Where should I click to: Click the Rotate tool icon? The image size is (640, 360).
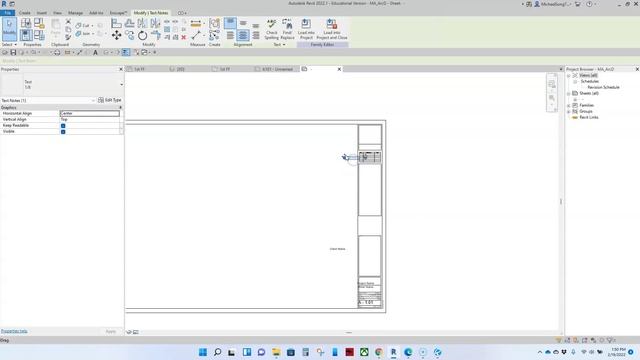pyautogui.click(x=142, y=36)
